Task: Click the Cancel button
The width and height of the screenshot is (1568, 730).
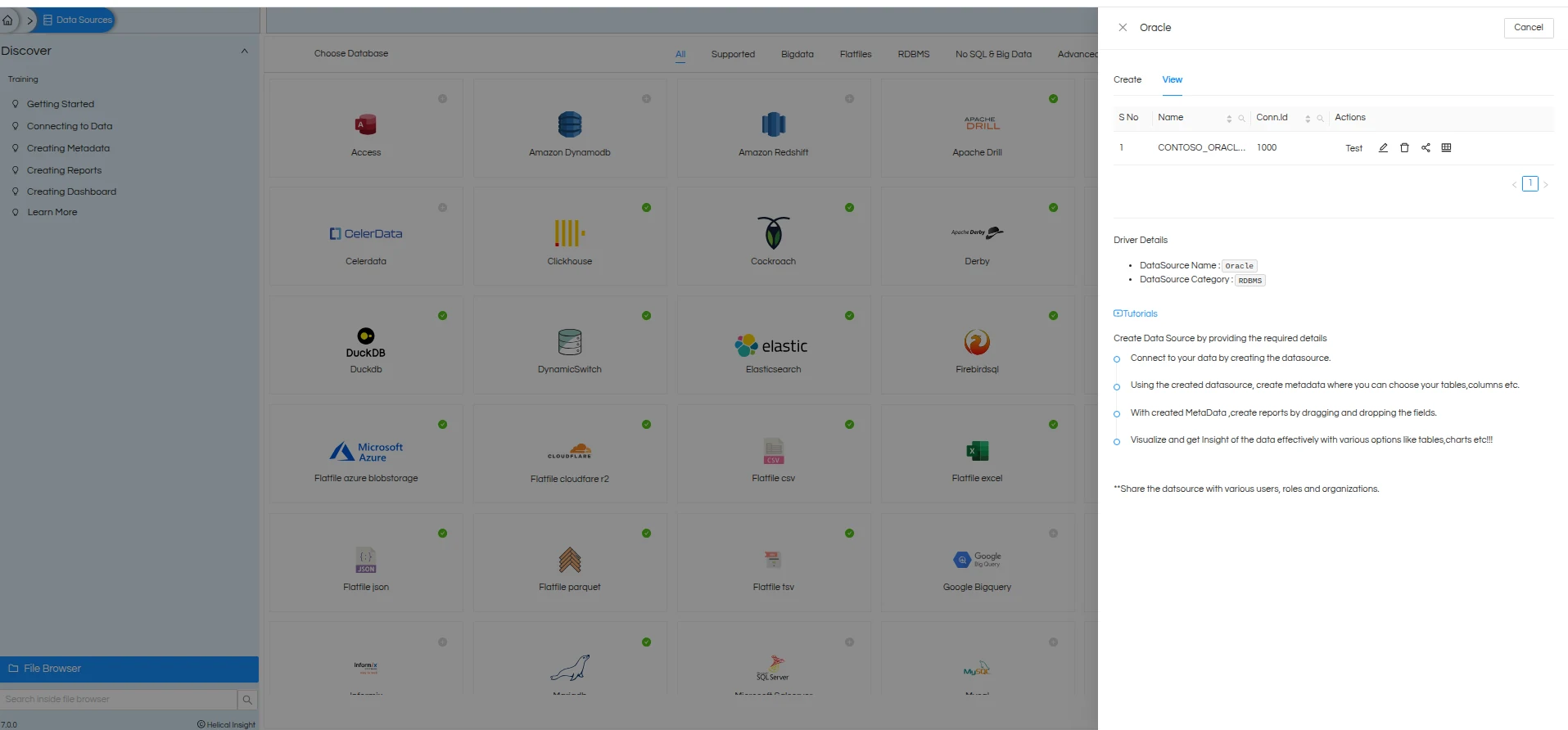Action: coord(1529,27)
